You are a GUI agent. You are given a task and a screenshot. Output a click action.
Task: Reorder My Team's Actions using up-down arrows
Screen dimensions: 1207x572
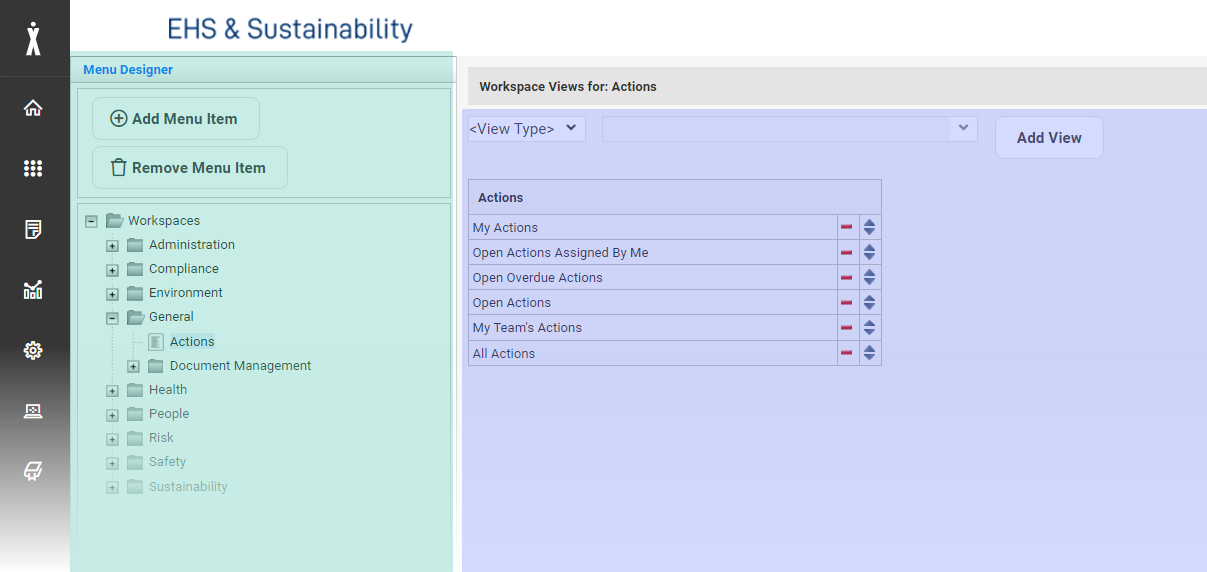(869, 328)
